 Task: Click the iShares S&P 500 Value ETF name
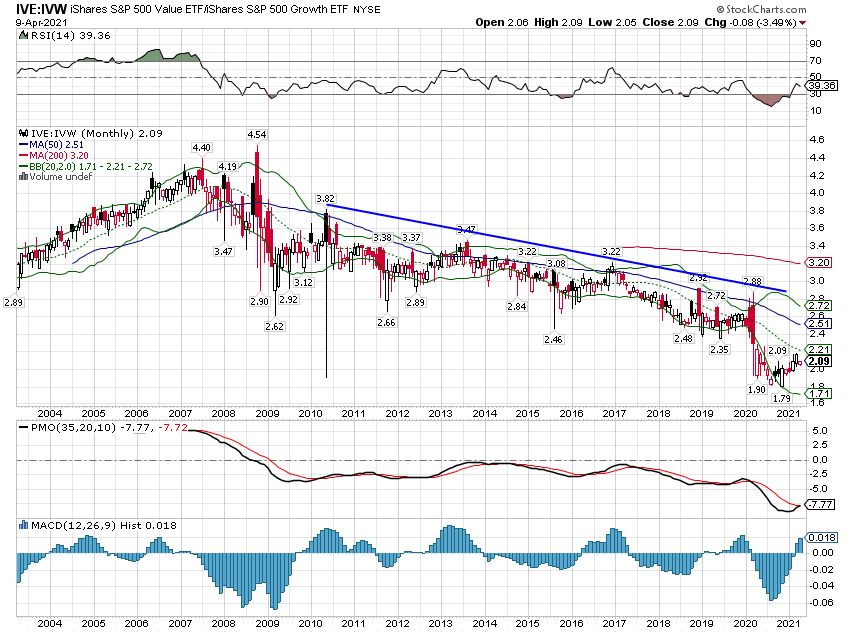click(x=137, y=10)
